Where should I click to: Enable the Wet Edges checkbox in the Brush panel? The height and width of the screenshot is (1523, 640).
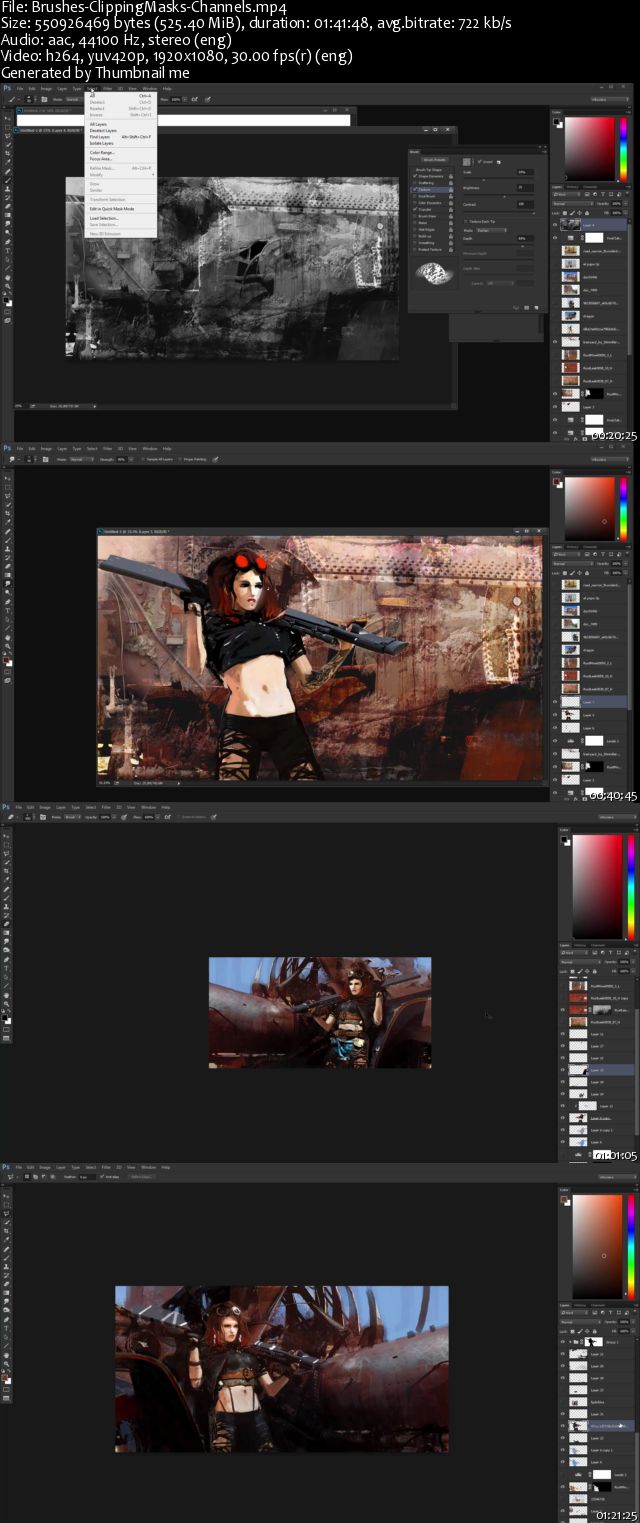pos(415,229)
